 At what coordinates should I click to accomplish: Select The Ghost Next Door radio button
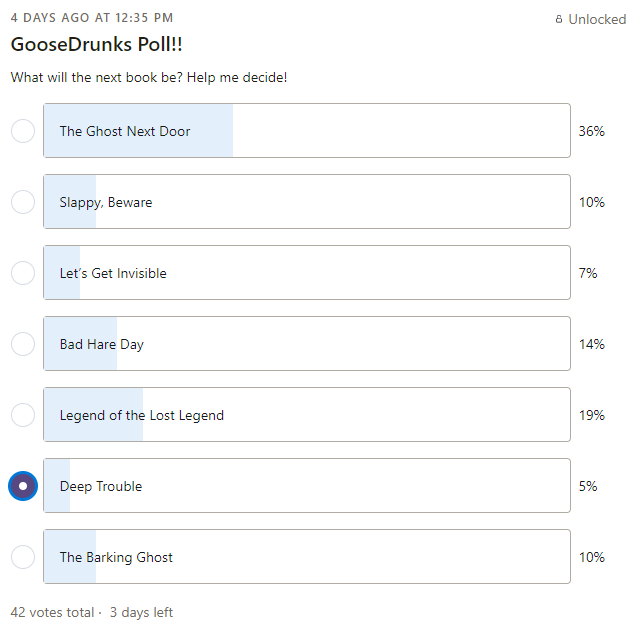click(x=23, y=131)
